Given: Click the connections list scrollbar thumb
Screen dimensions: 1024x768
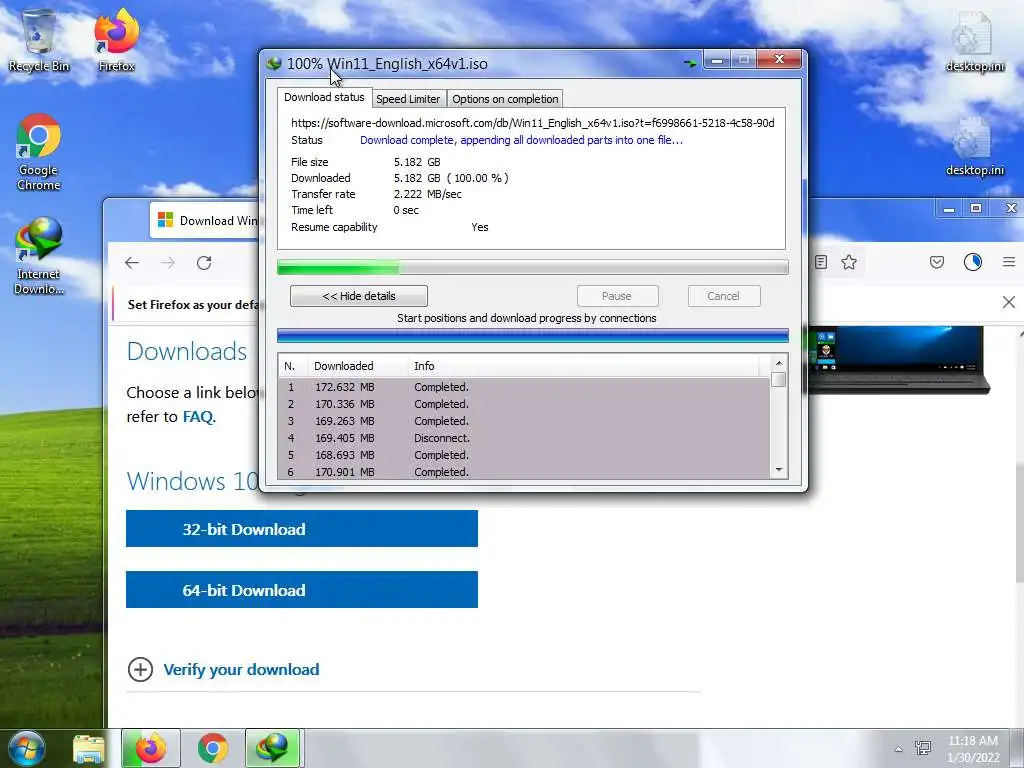Looking at the screenshot, I should pyautogui.click(x=778, y=379).
